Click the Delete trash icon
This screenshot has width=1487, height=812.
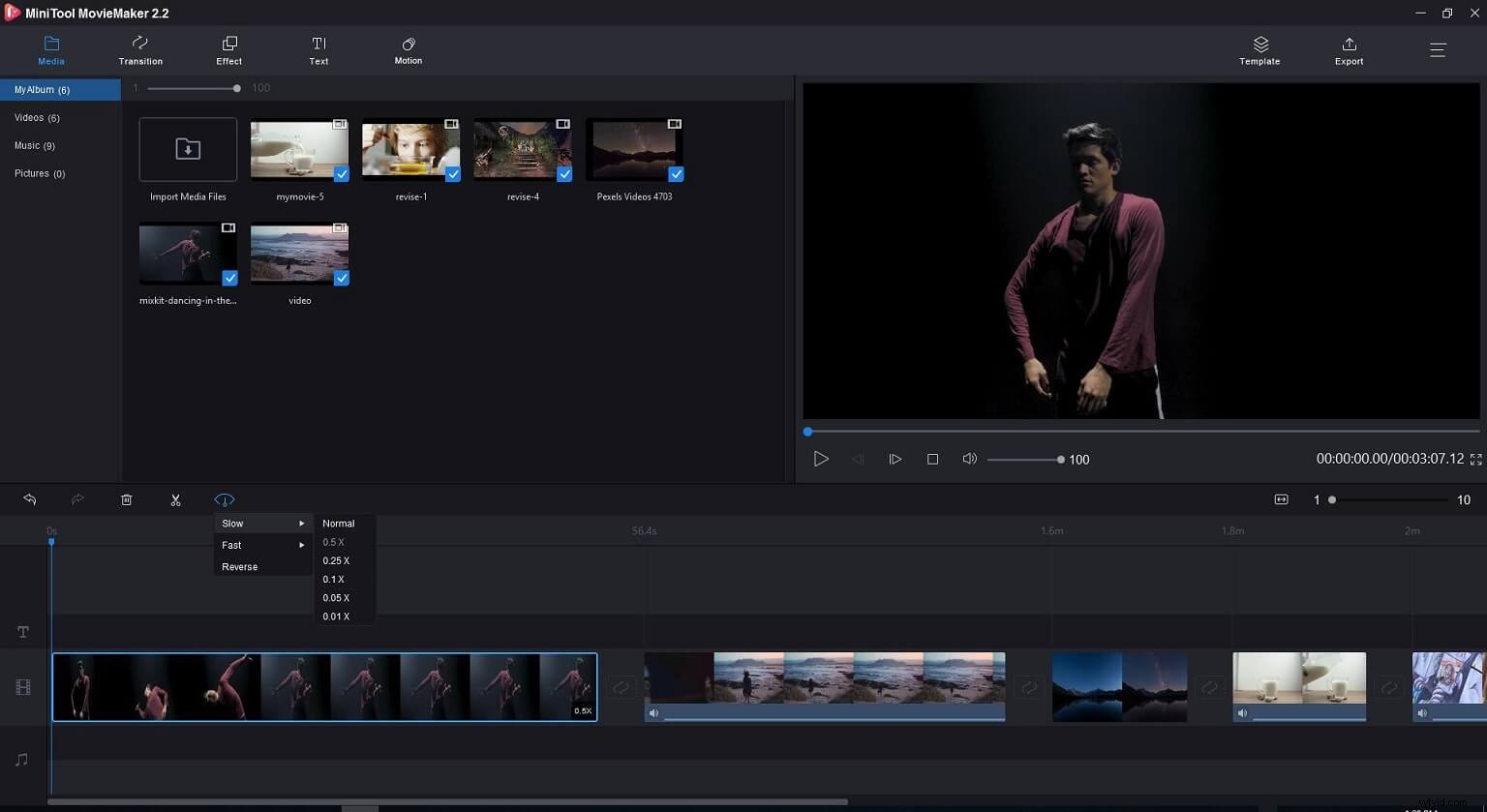pyautogui.click(x=126, y=499)
